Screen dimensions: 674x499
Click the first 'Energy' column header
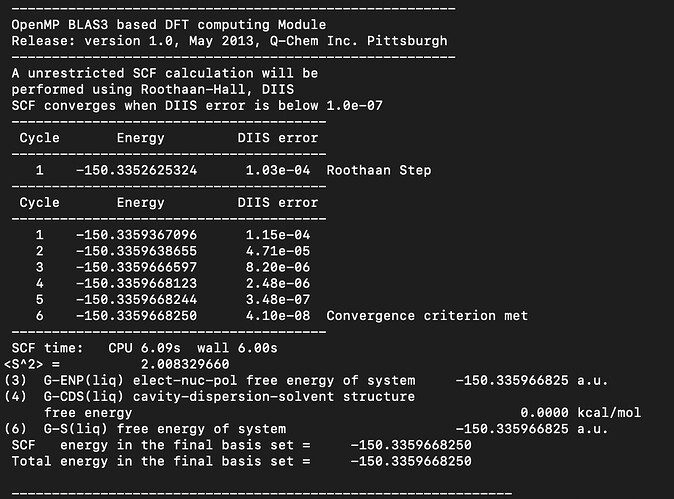141,138
